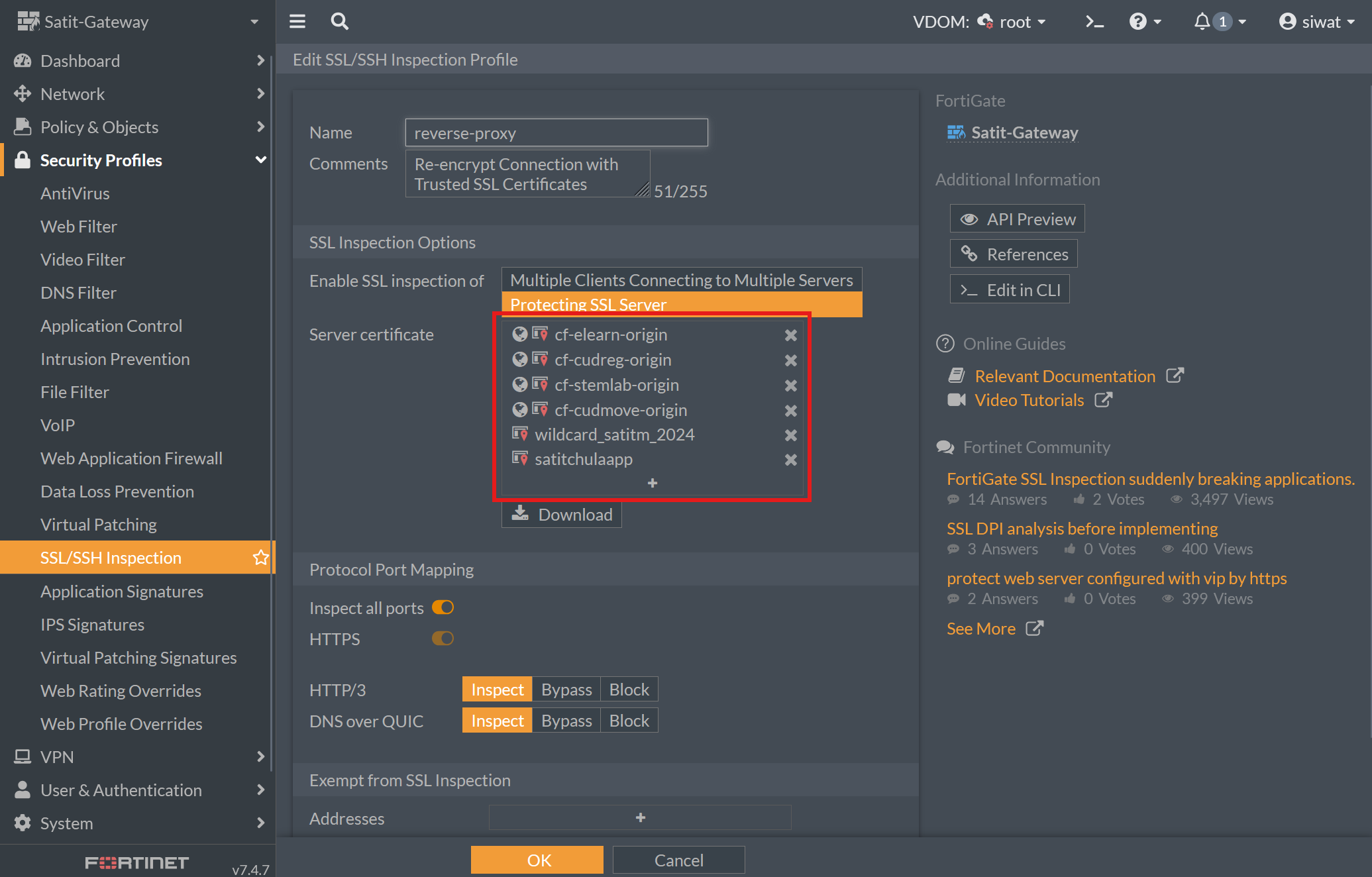The image size is (1372, 877).
Task: Remove wildcard_satitm_2024 certificate with X
Action: point(791,435)
